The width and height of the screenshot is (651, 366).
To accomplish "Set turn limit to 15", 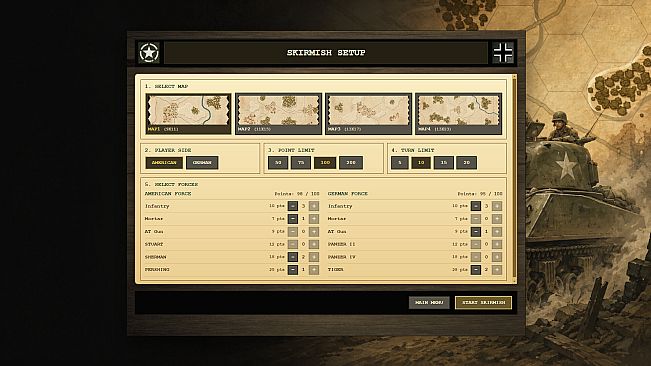I will pyautogui.click(x=443, y=163).
